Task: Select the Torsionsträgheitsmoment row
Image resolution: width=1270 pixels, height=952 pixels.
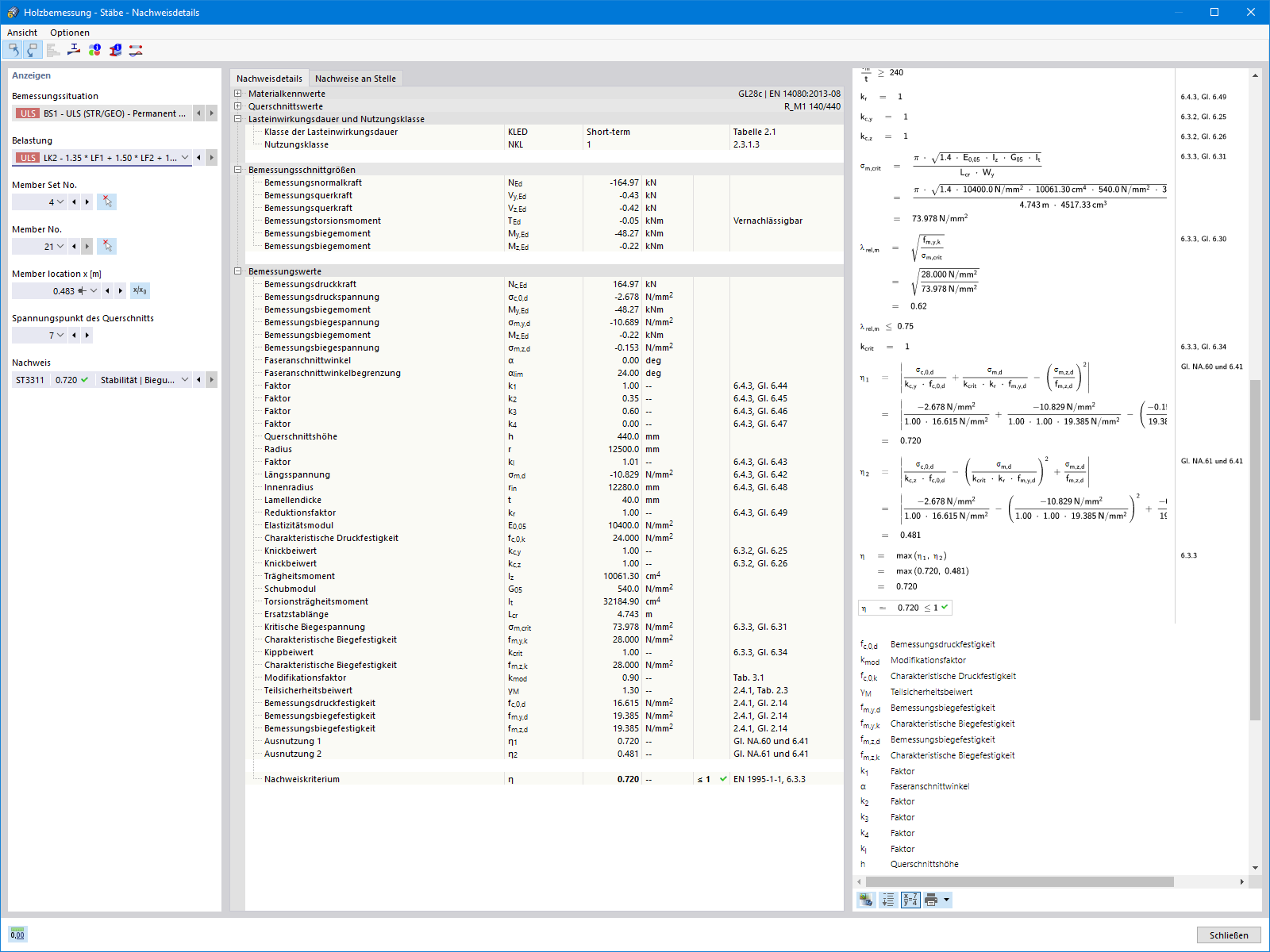Action: [x=545, y=601]
